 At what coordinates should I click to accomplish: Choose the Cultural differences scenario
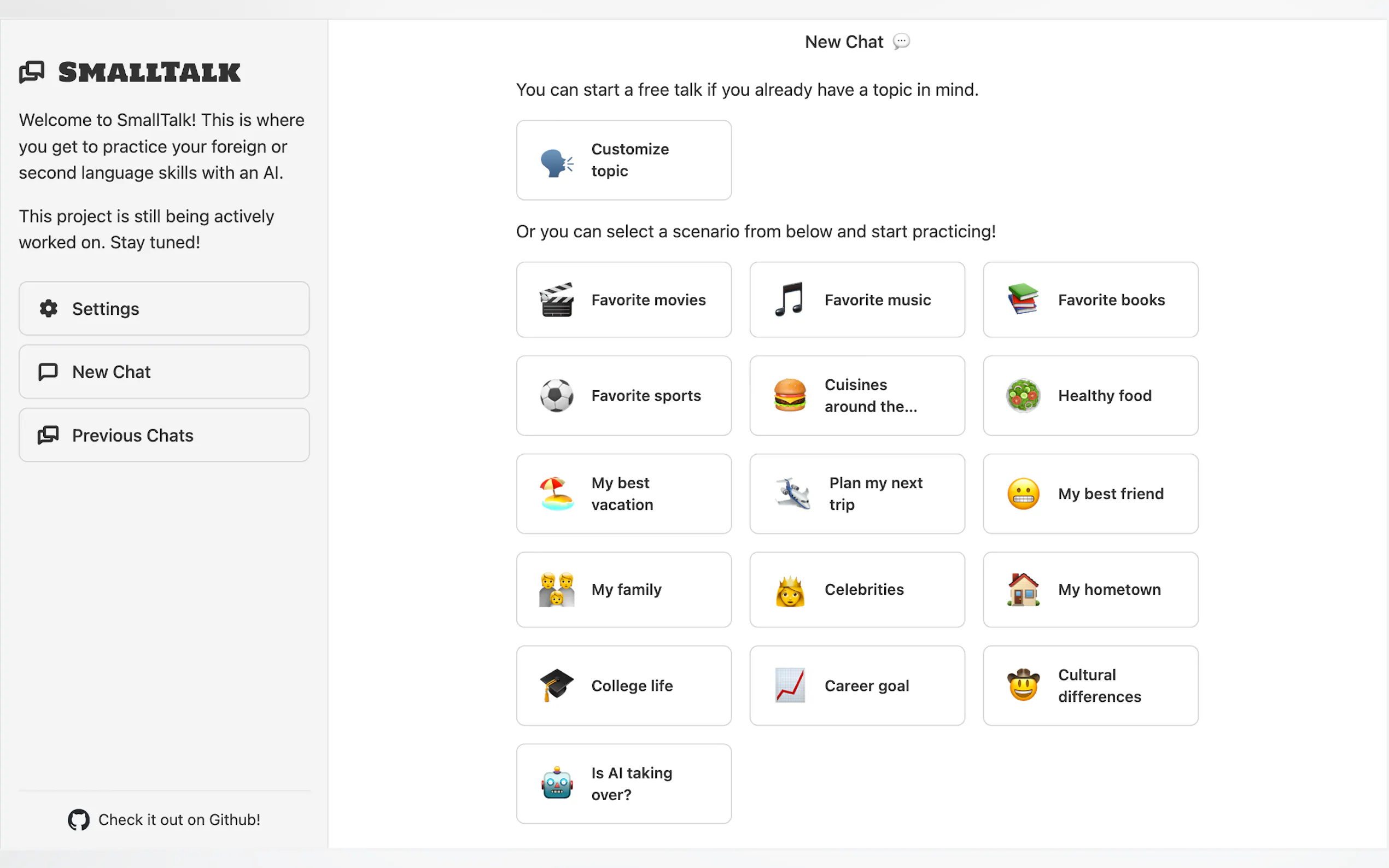[x=1090, y=685]
